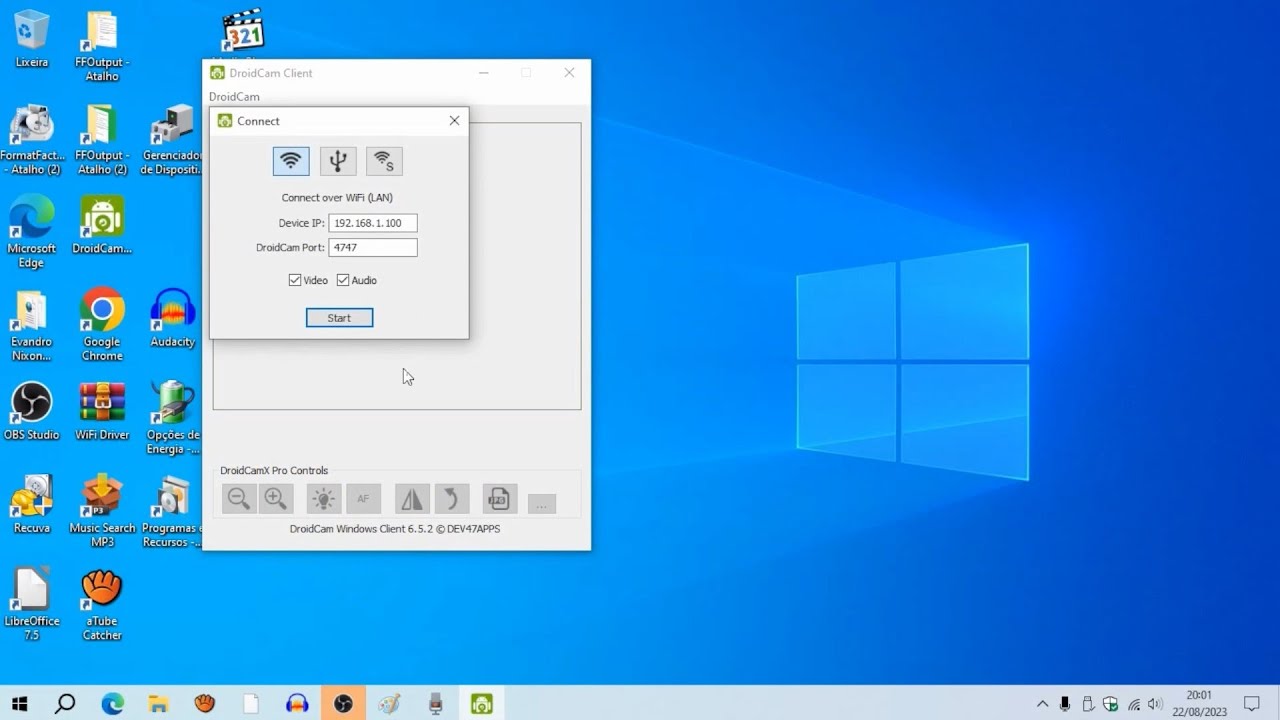This screenshot has width=1280, height=720.
Task: Select the FFOutput - Atalho desktop shortcut
Action: coord(102,46)
